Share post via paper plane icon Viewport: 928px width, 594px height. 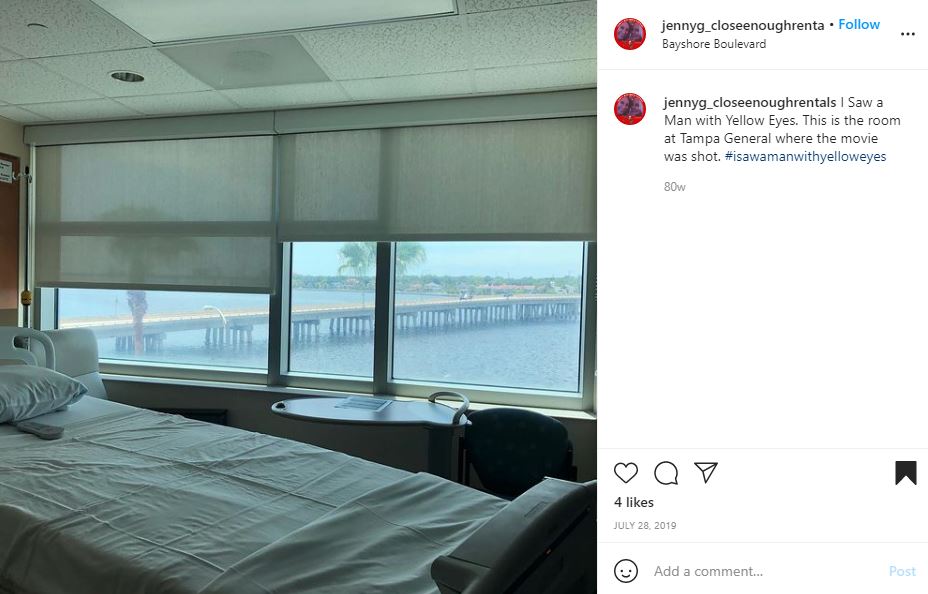pyautogui.click(x=706, y=472)
